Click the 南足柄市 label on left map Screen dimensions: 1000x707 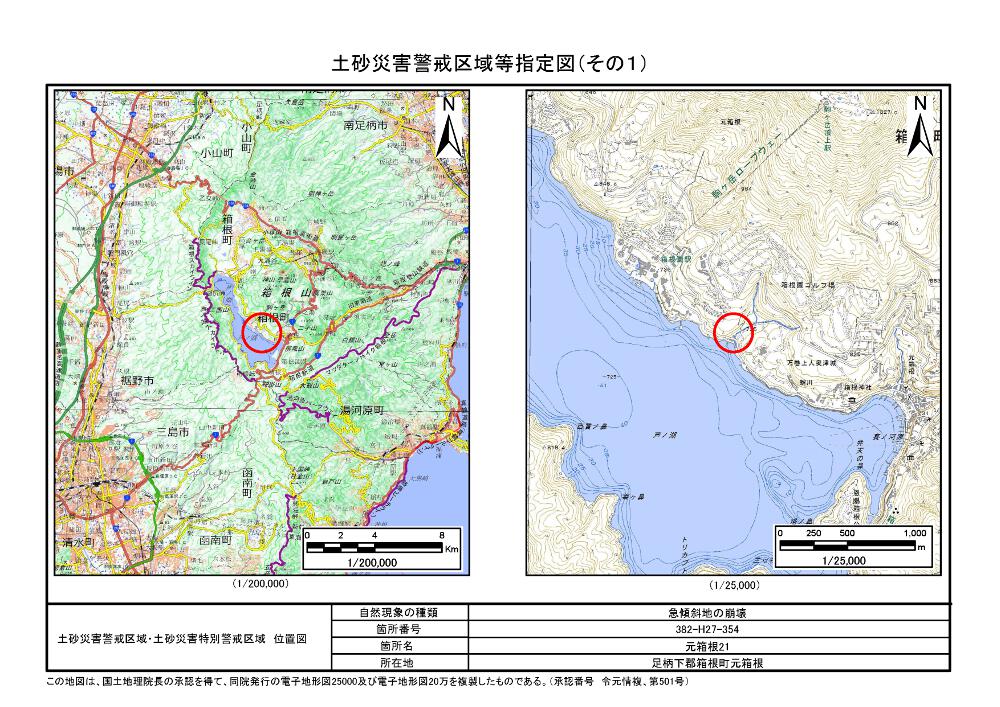pyautogui.click(x=365, y=127)
